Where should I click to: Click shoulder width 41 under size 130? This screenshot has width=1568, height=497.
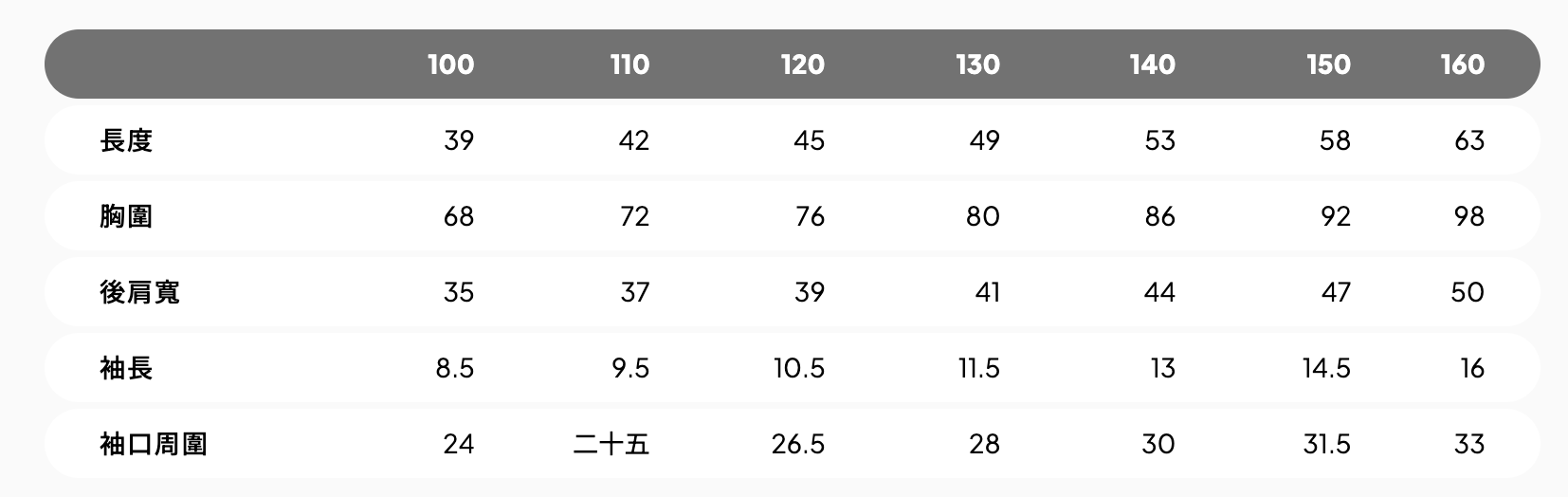click(987, 292)
